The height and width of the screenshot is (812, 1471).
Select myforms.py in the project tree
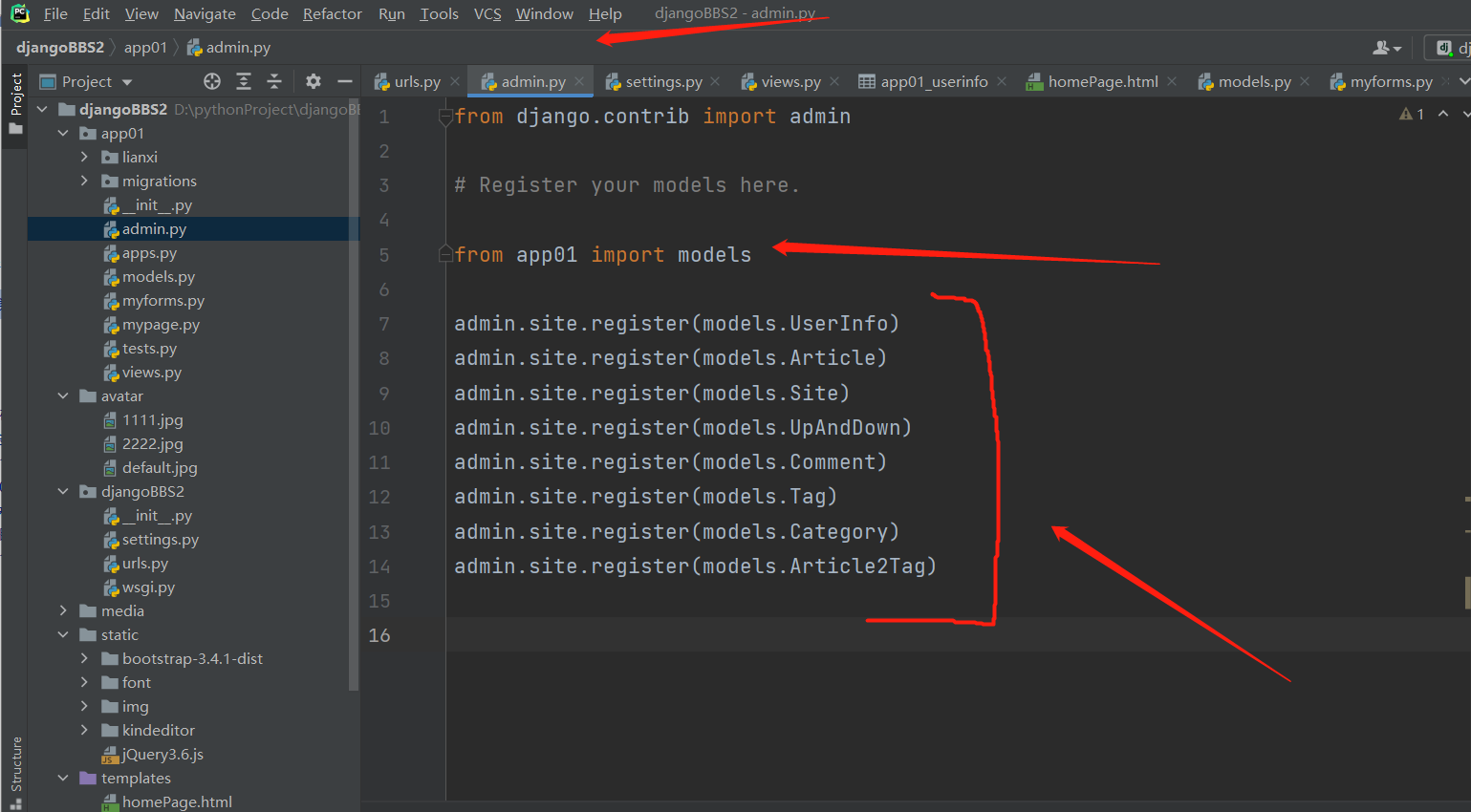[163, 301]
